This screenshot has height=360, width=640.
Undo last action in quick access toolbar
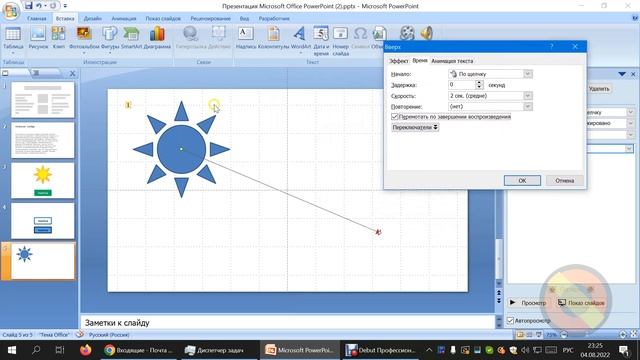[39, 6]
